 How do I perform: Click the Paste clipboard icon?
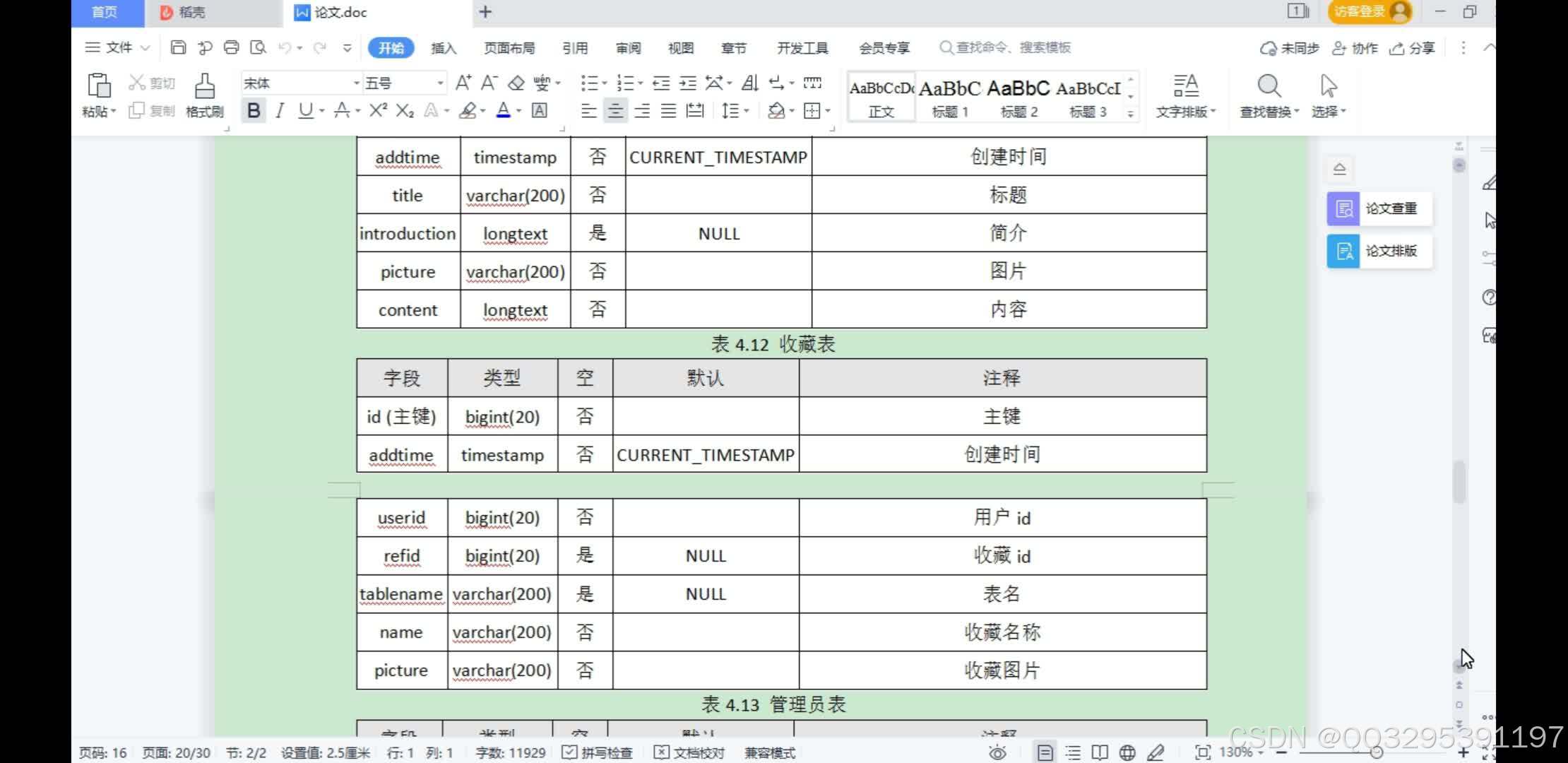click(98, 85)
